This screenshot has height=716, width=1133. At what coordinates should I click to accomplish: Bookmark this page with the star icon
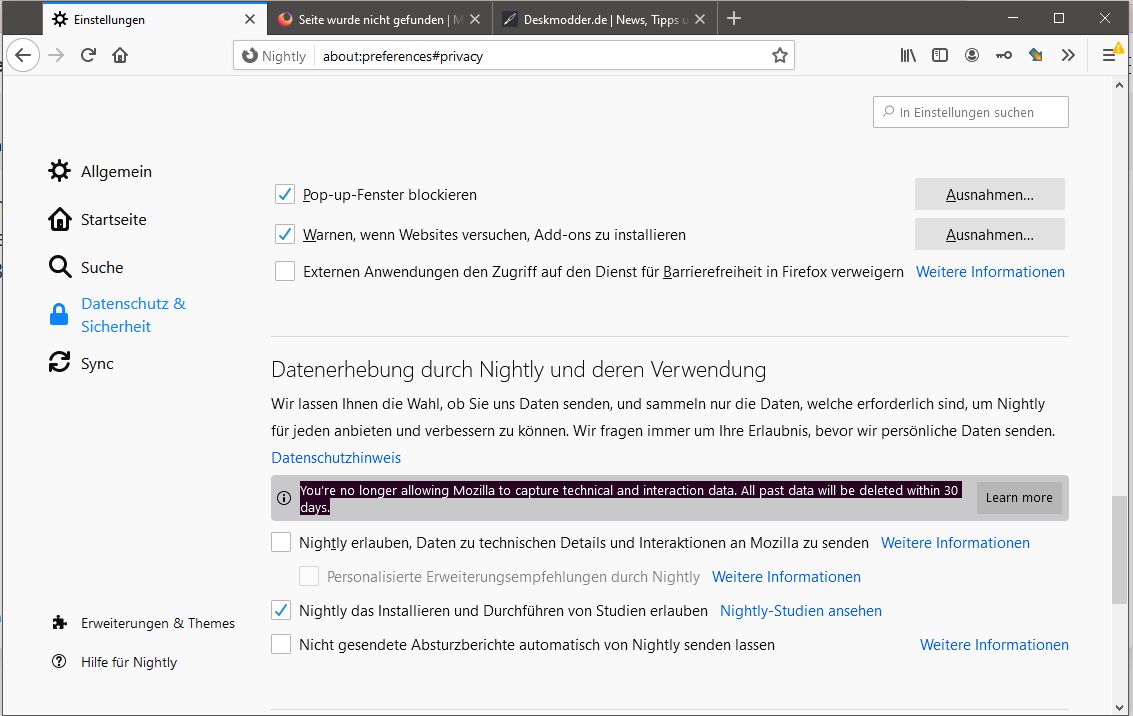(x=780, y=56)
